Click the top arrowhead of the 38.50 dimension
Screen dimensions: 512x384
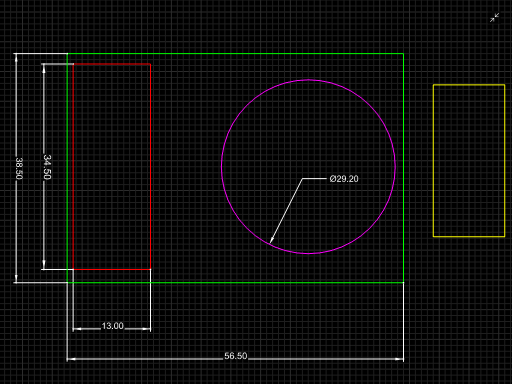pos(16,58)
